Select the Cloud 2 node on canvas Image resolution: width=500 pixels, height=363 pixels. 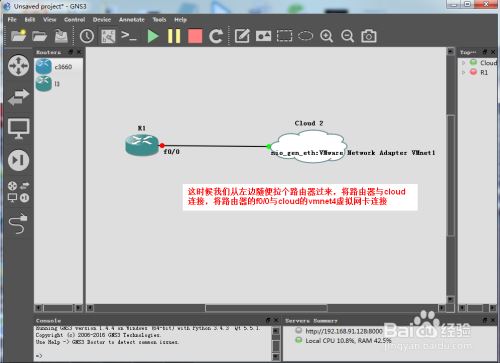(308, 147)
